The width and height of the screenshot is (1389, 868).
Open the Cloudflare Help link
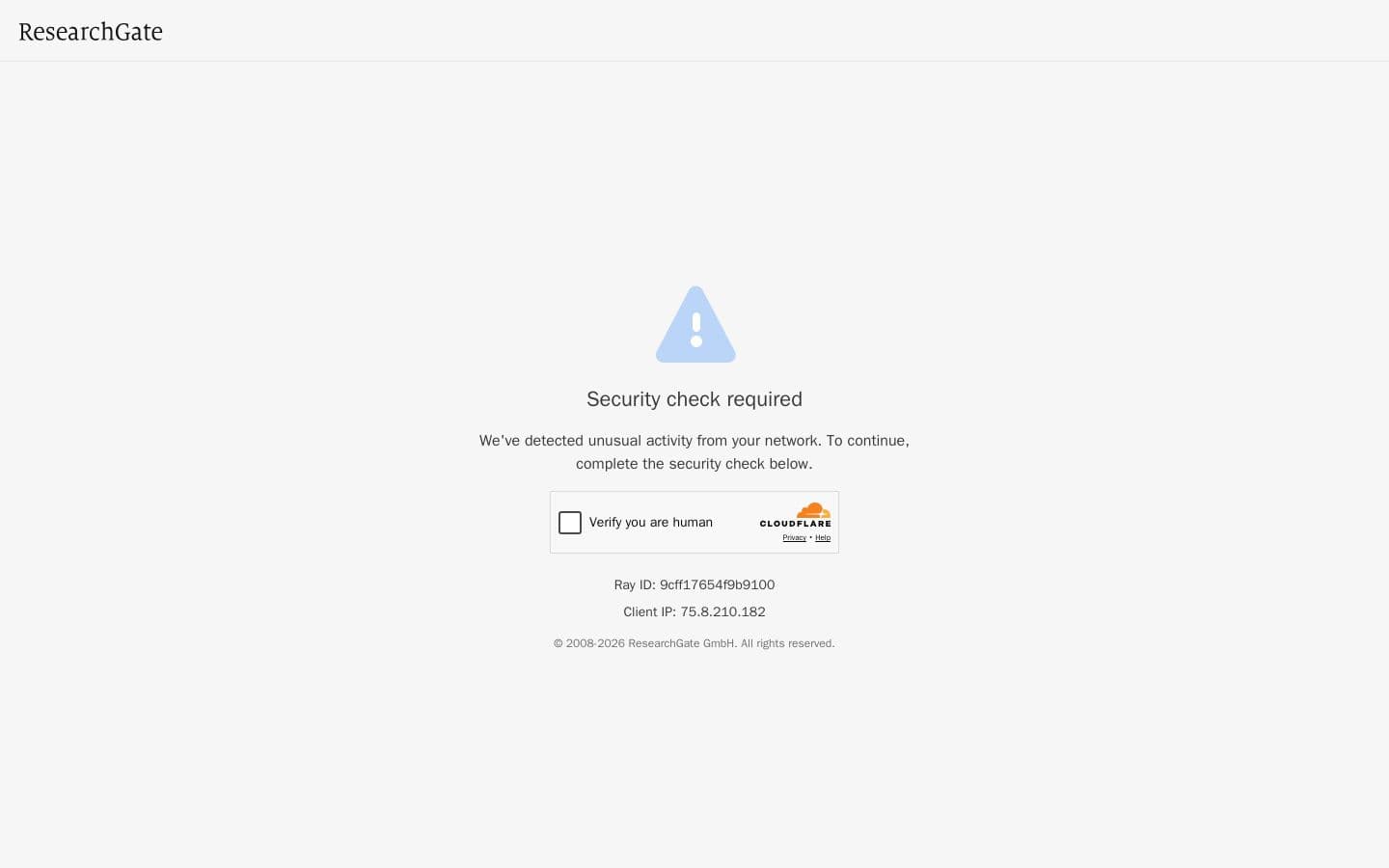coord(823,538)
